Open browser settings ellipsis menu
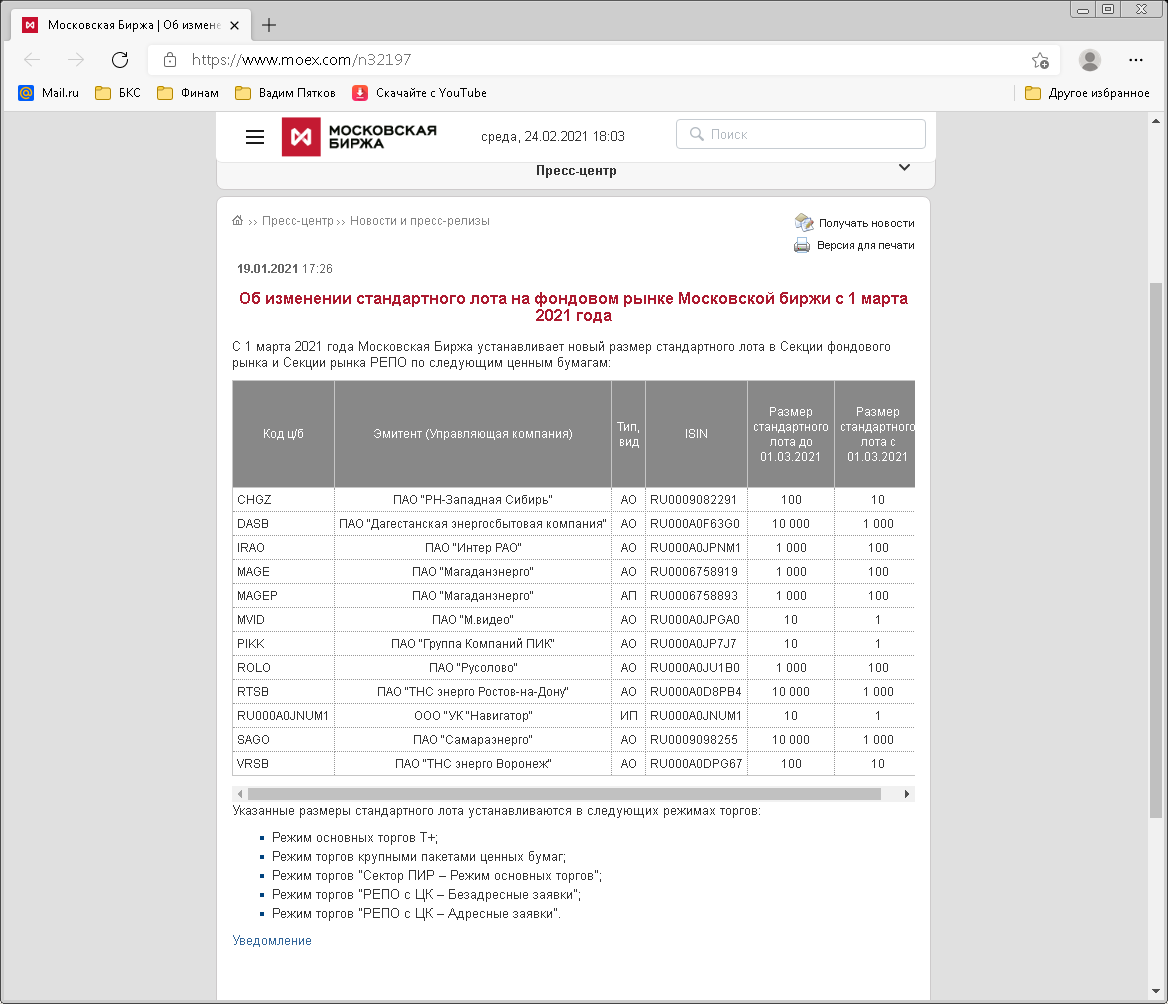 (1135, 60)
